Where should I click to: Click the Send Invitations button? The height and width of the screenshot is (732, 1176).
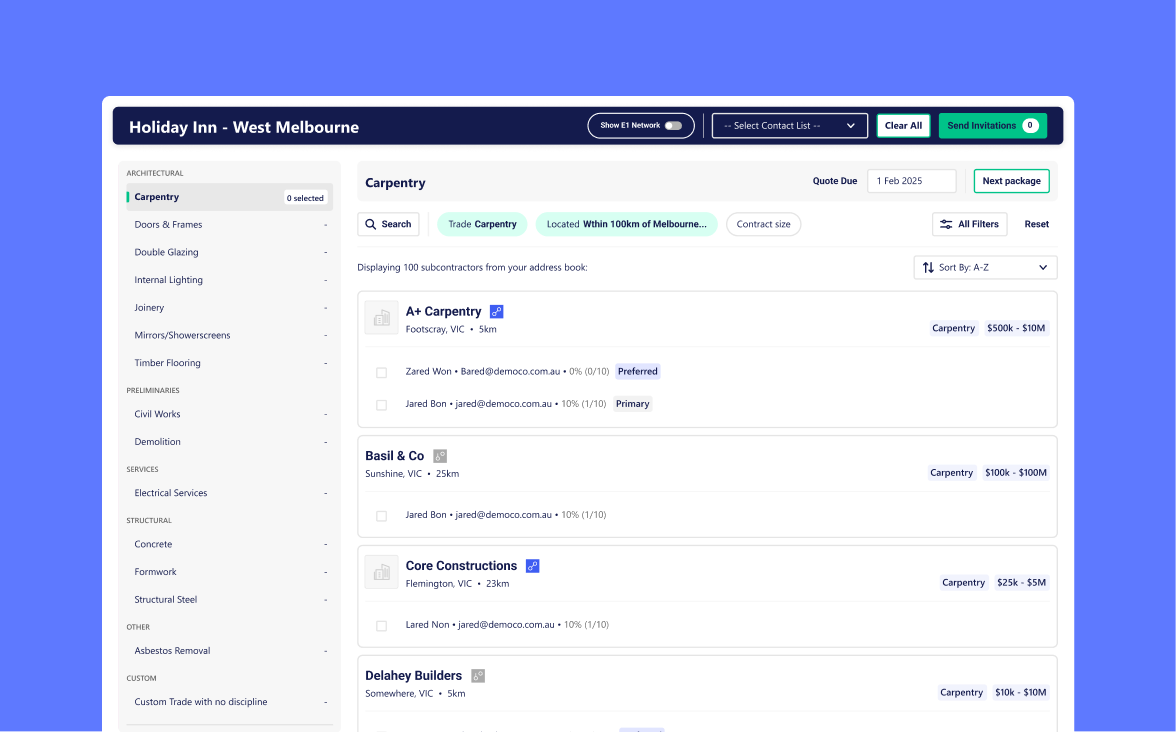tap(992, 126)
